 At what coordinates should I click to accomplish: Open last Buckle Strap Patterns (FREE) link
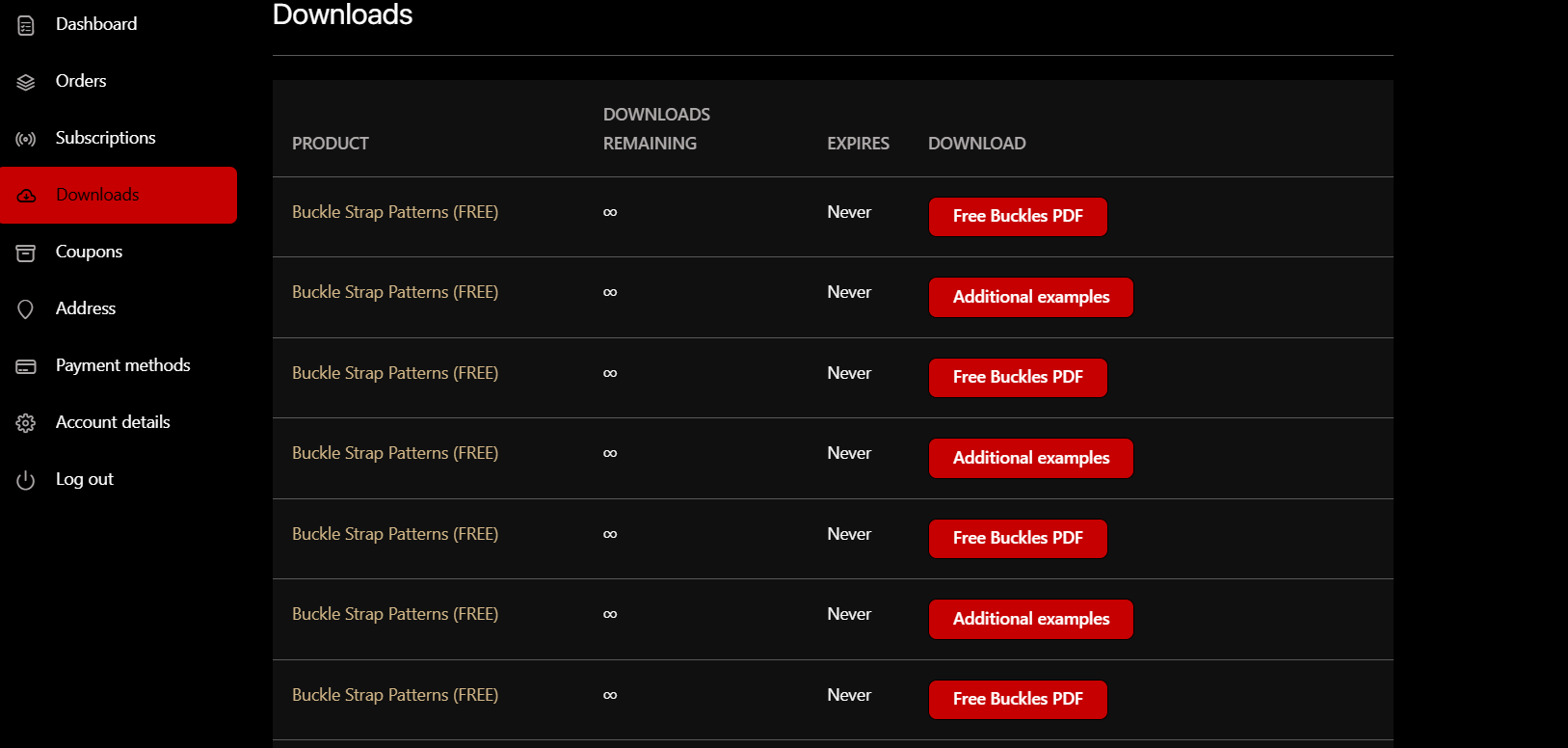click(x=395, y=695)
